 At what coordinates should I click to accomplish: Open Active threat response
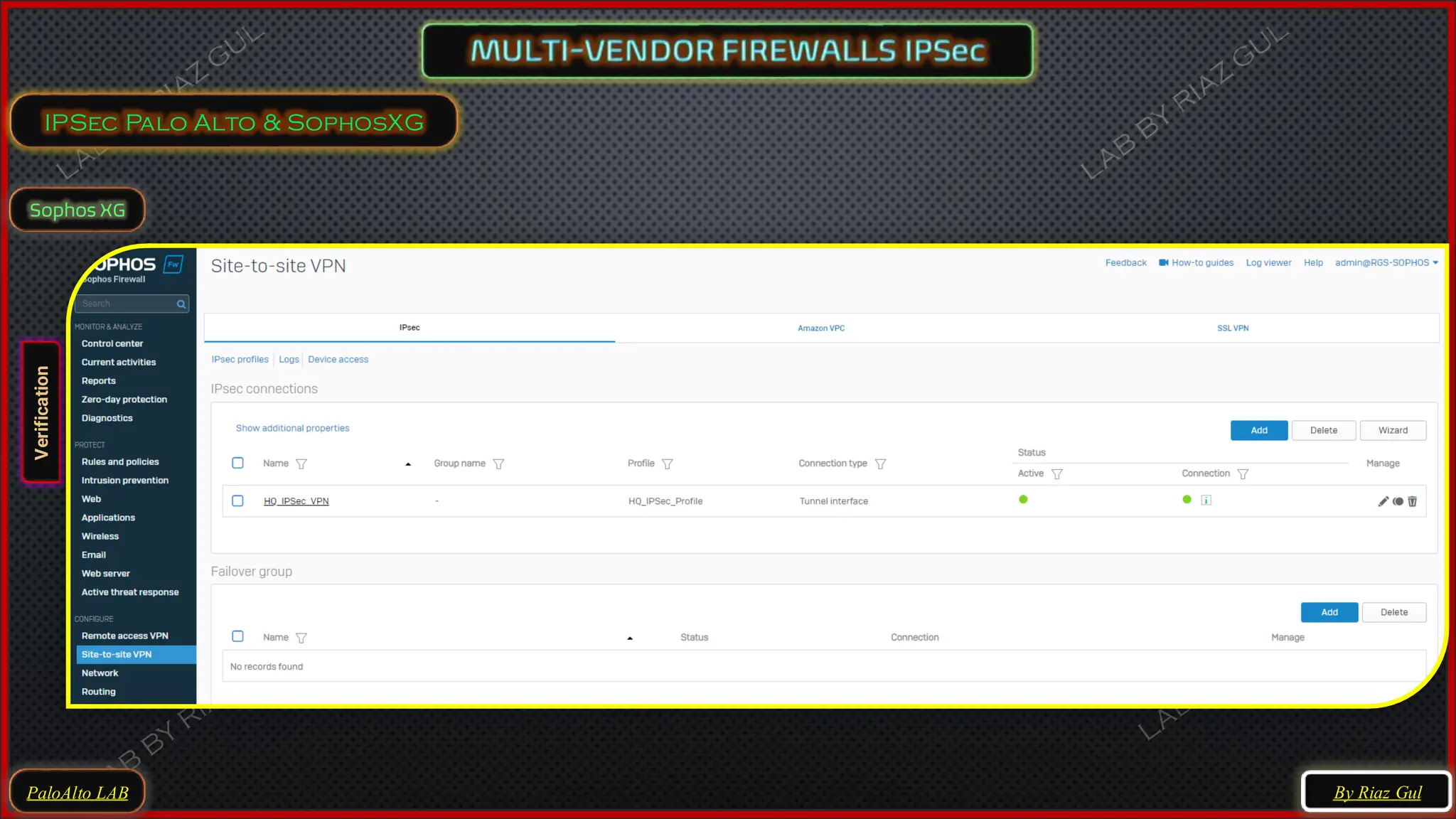[130, 592]
